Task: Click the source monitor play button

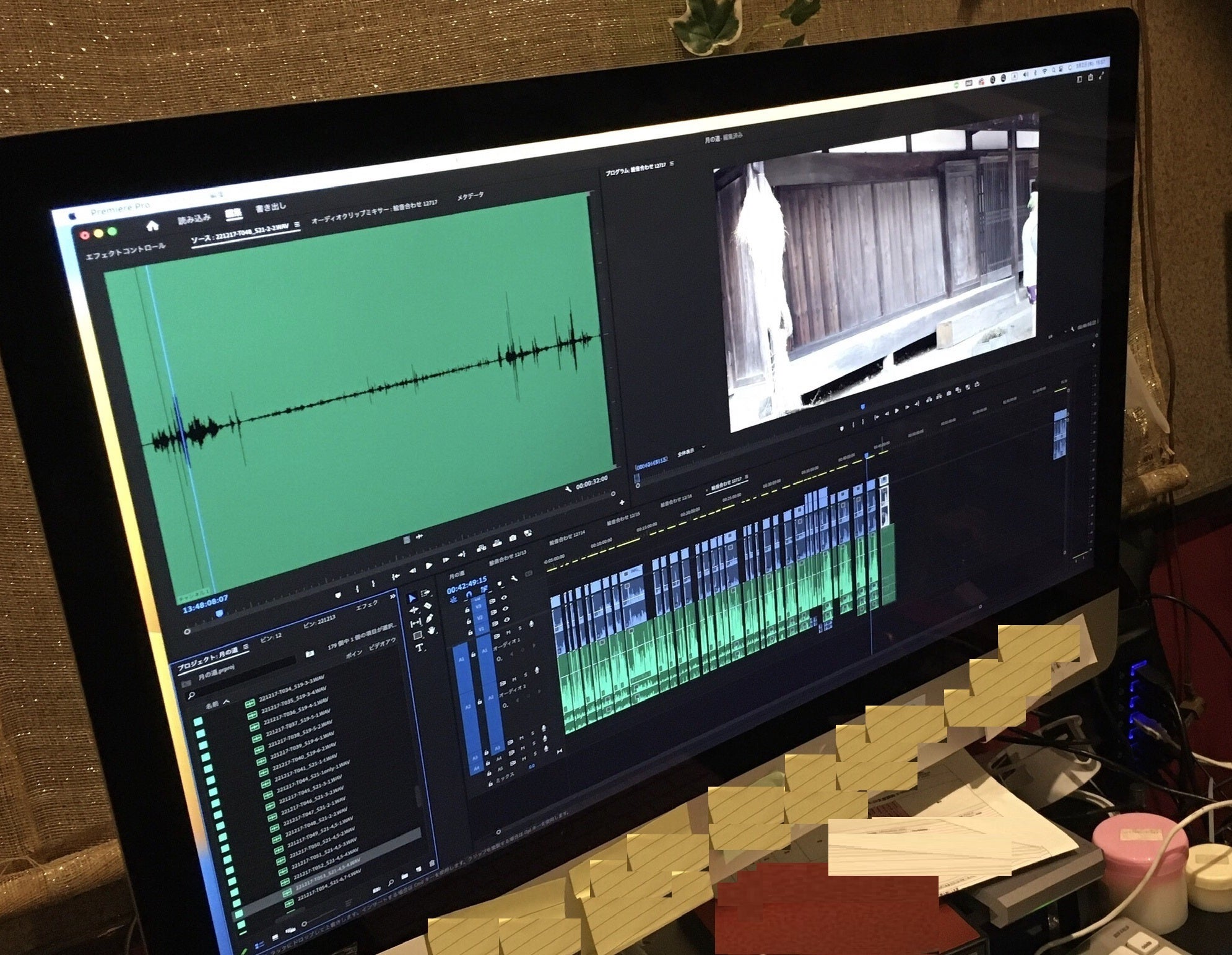Action: (428, 565)
